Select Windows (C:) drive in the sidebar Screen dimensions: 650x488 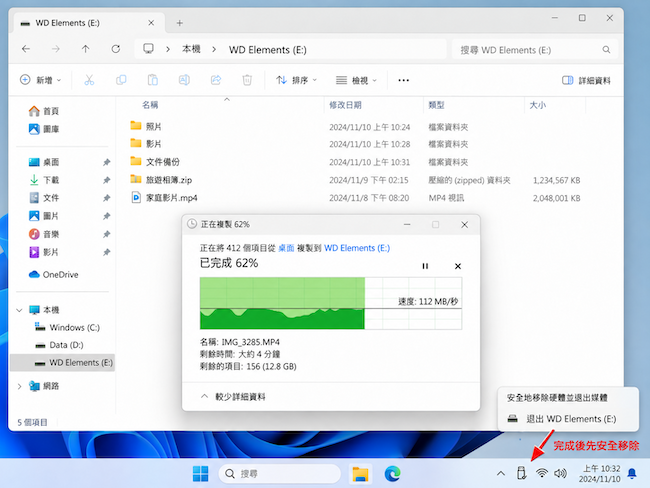68,328
